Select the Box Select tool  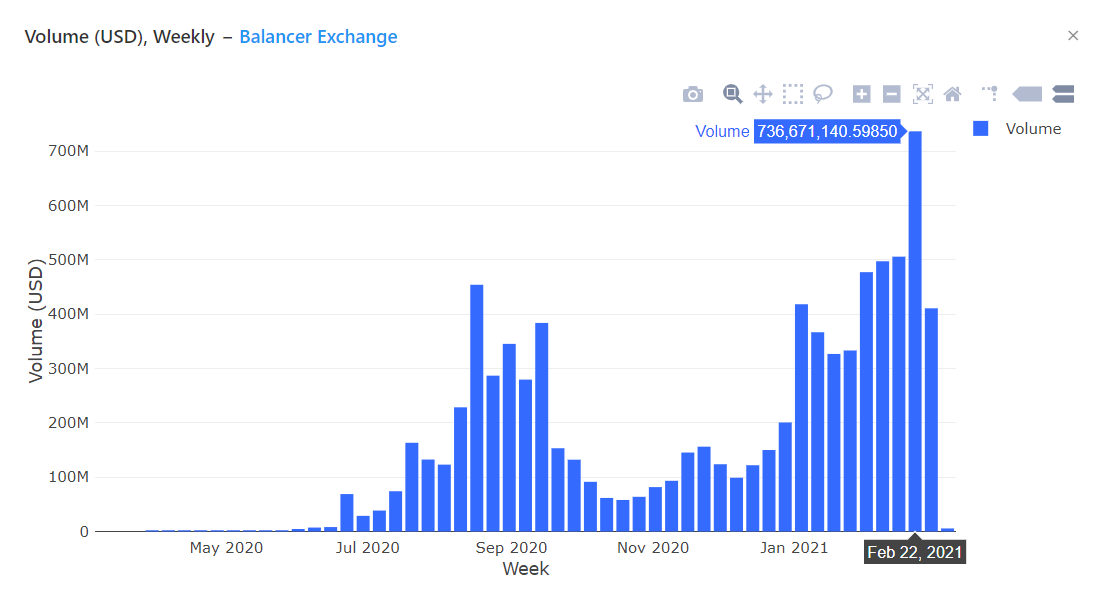coord(793,93)
